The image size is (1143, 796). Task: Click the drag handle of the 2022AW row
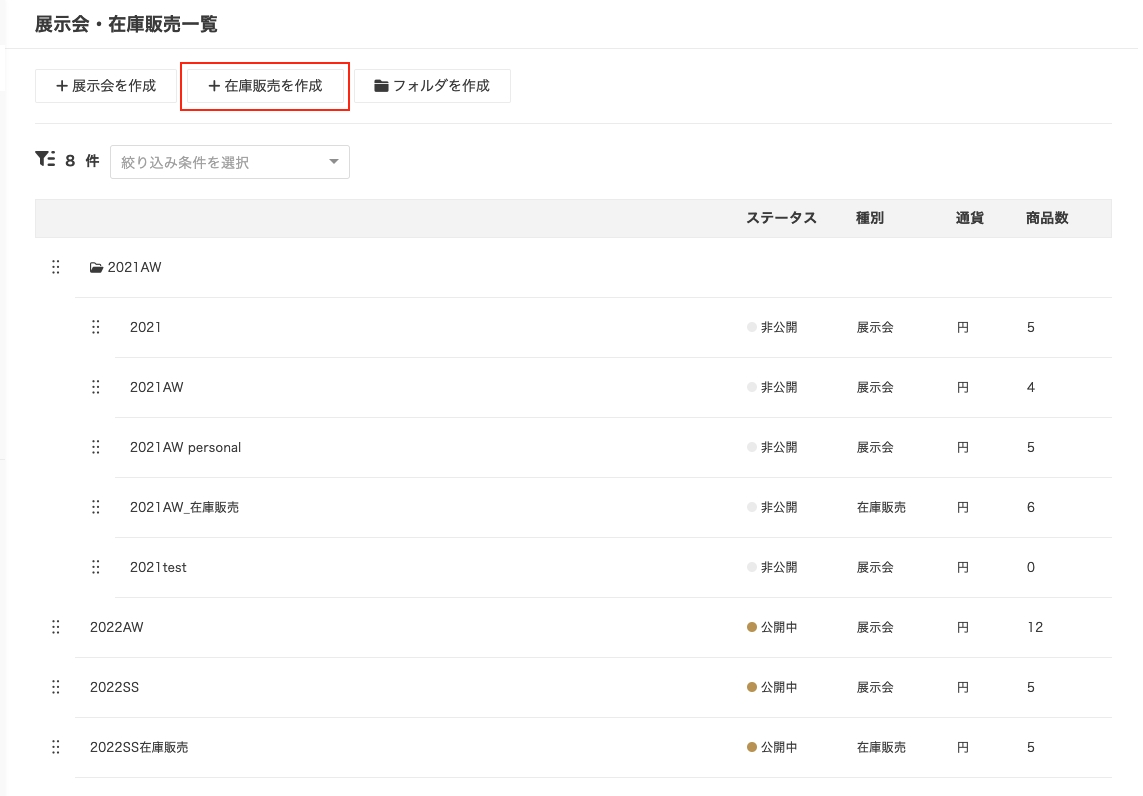point(56,627)
